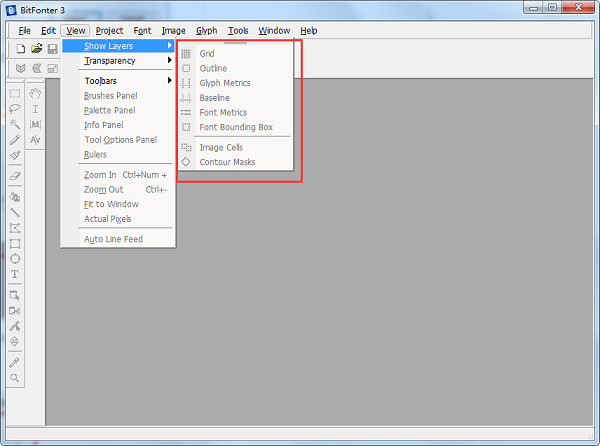Toggle the Font Metrics layer
The width and height of the screenshot is (600, 446).
(235, 112)
